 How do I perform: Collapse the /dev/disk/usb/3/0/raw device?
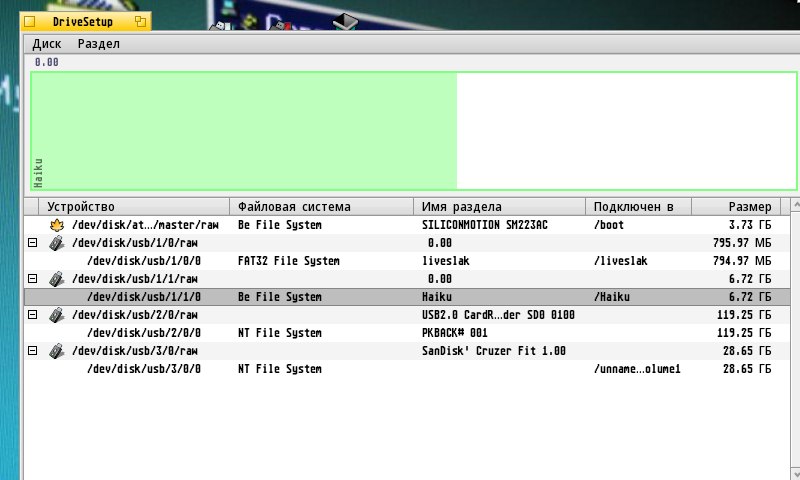(x=32, y=351)
